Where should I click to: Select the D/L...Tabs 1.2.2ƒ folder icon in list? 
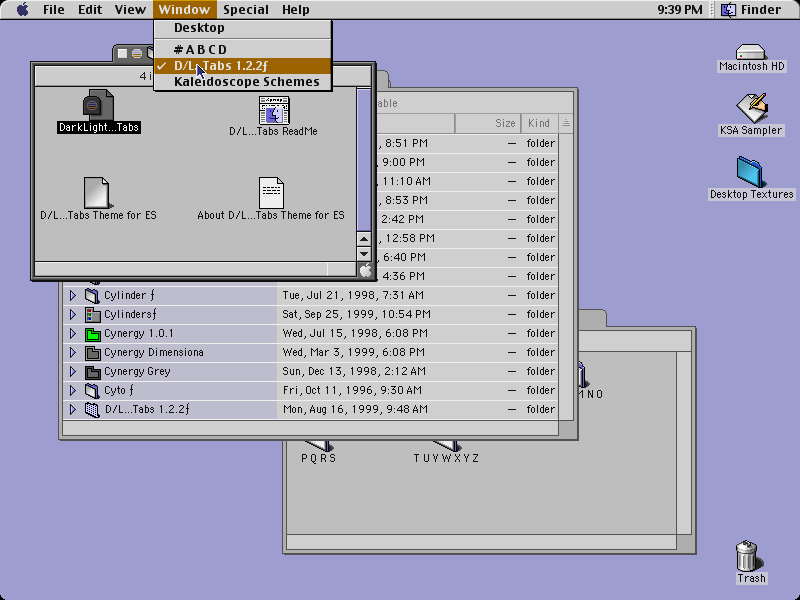point(92,410)
